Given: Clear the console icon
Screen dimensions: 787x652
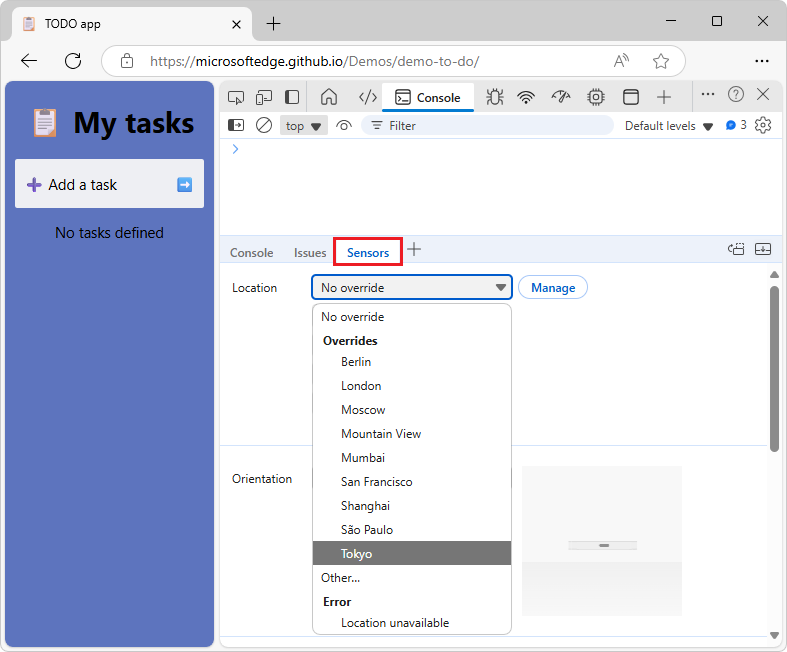Looking at the screenshot, I should tap(264, 125).
